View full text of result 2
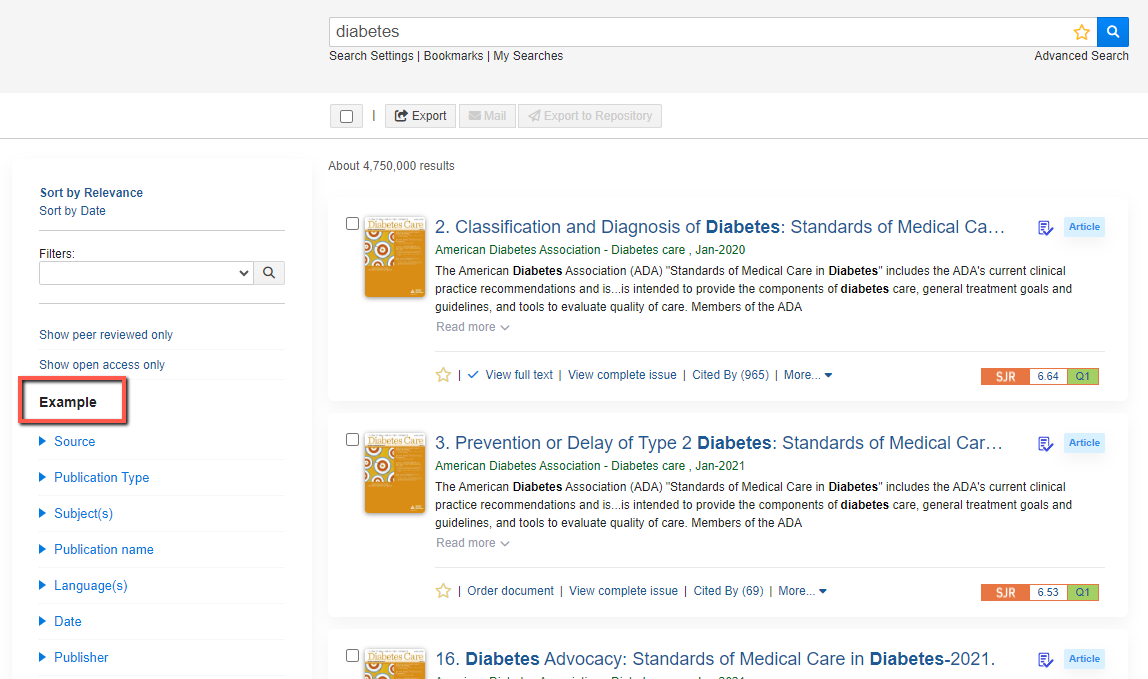Image resolution: width=1148 pixels, height=679 pixels. (x=519, y=375)
